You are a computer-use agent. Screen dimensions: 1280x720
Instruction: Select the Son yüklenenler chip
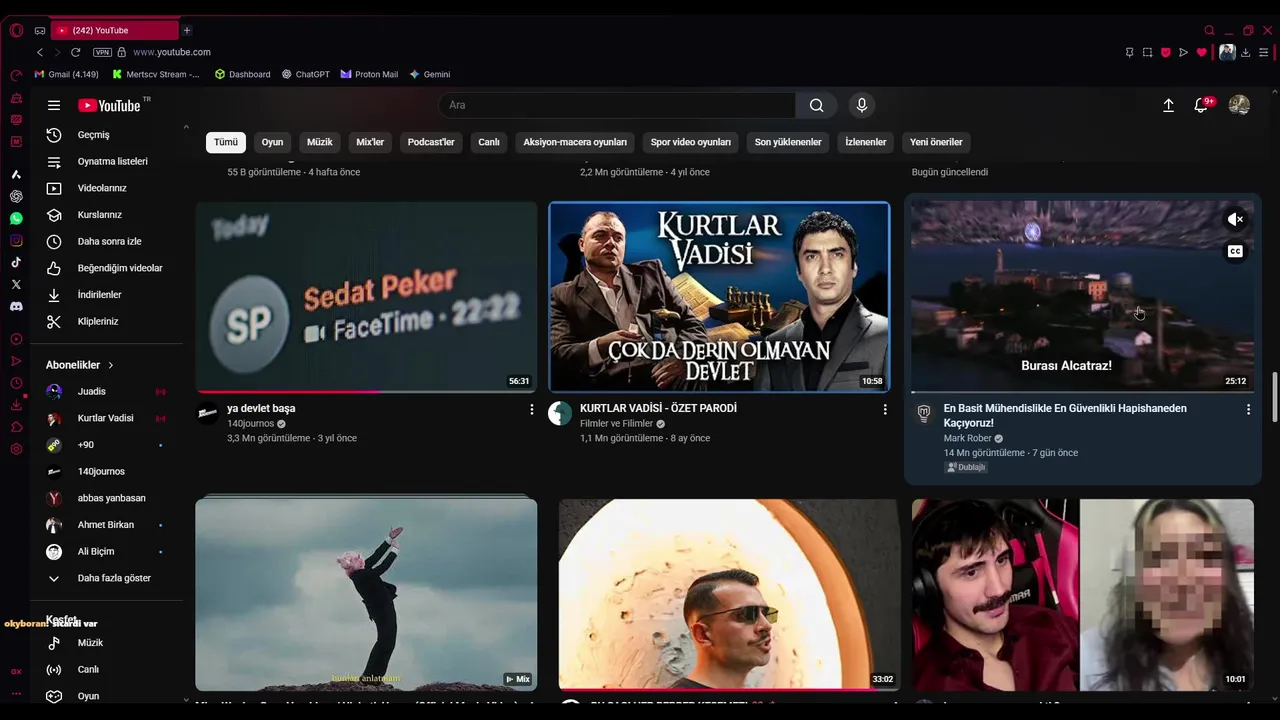tap(788, 142)
